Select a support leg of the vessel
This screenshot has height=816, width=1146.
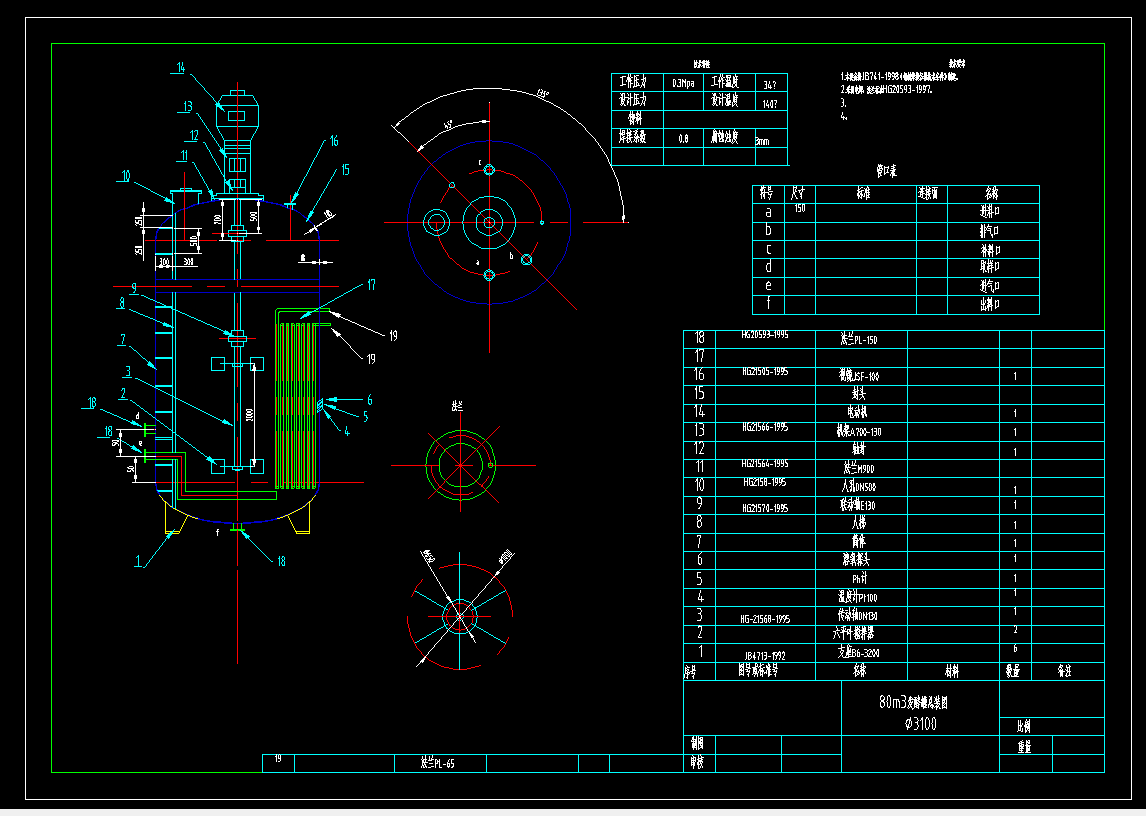pos(172,523)
